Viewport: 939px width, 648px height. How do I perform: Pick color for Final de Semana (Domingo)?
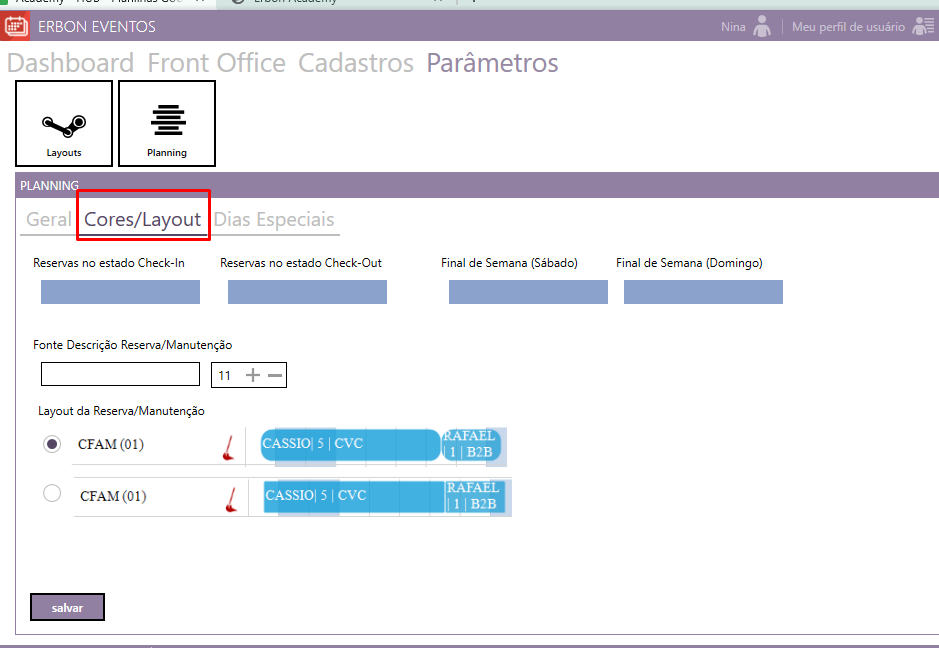pos(703,292)
